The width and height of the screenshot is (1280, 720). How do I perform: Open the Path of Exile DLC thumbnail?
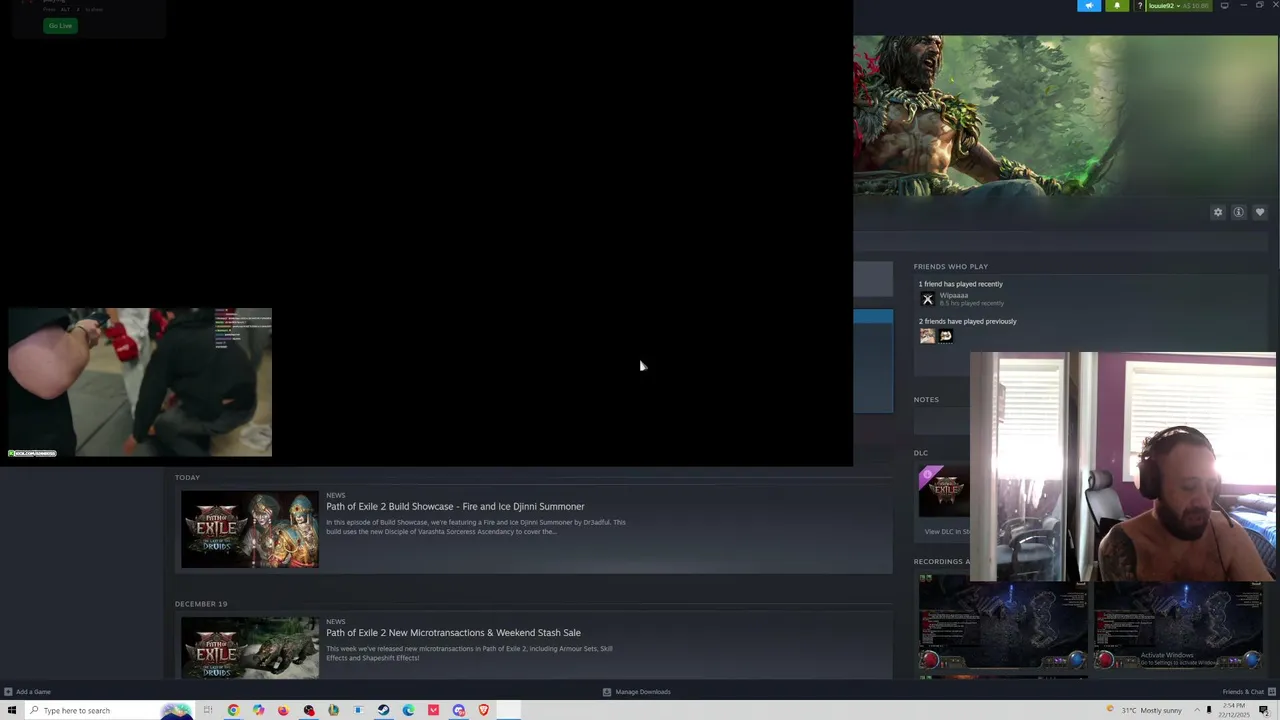coord(943,492)
